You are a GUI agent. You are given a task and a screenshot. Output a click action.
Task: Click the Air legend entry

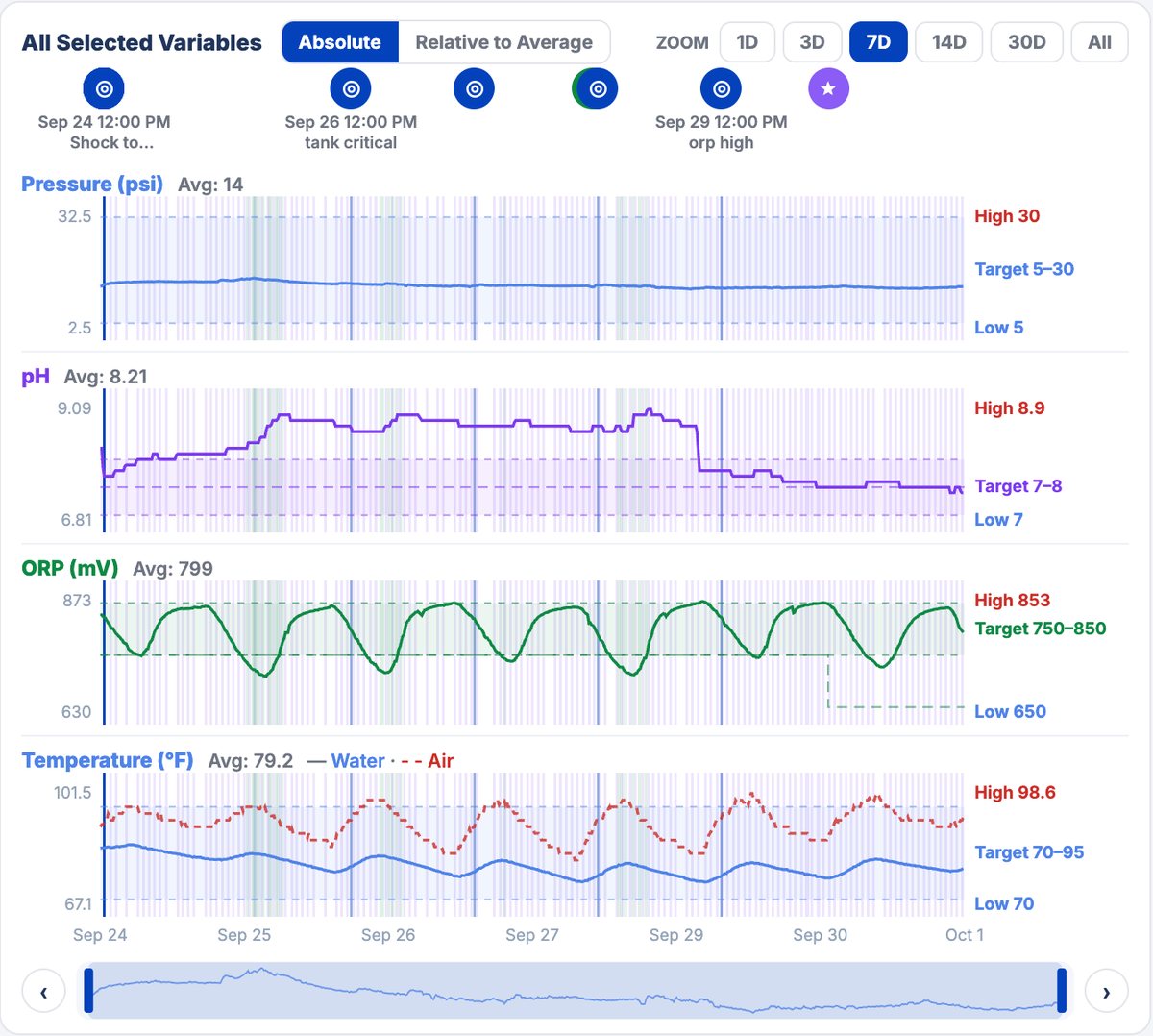428,760
